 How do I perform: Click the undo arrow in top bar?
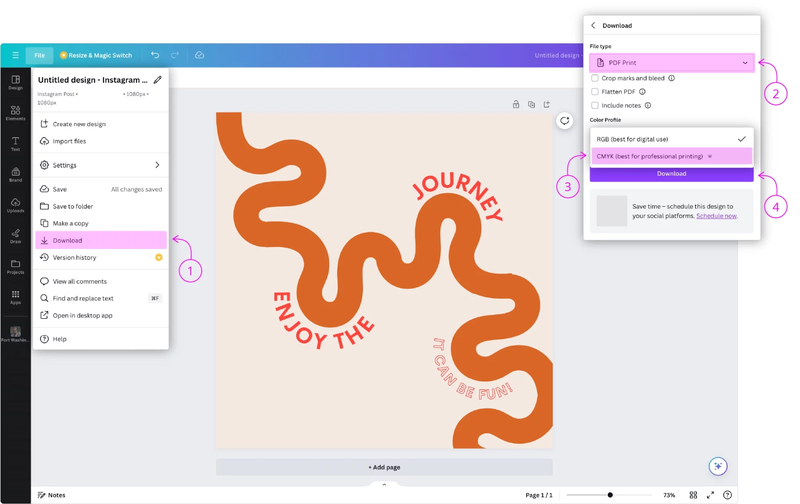tap(155, 55)
